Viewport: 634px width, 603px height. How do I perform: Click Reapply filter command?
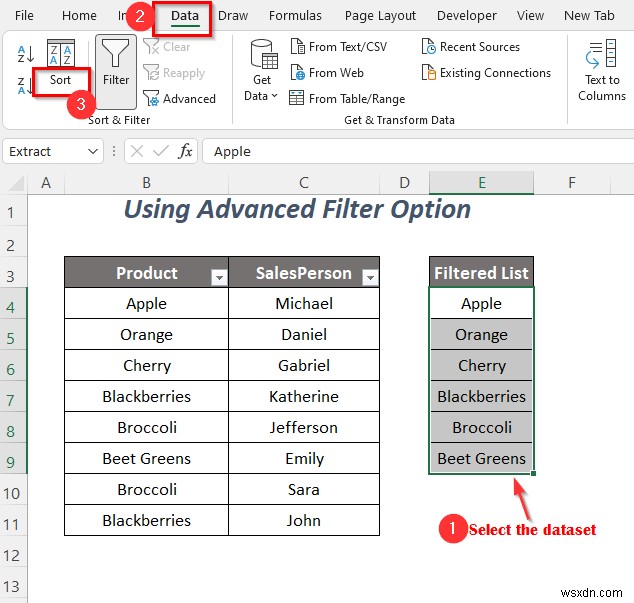pyautogui.click(x=174, y=73)
